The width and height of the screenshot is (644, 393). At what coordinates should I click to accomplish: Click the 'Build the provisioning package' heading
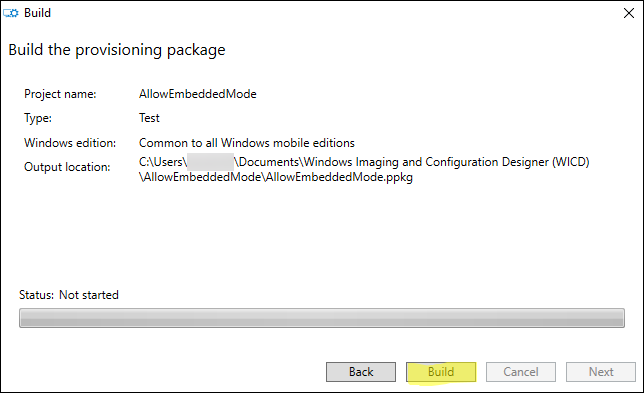(x=117, y=50)
